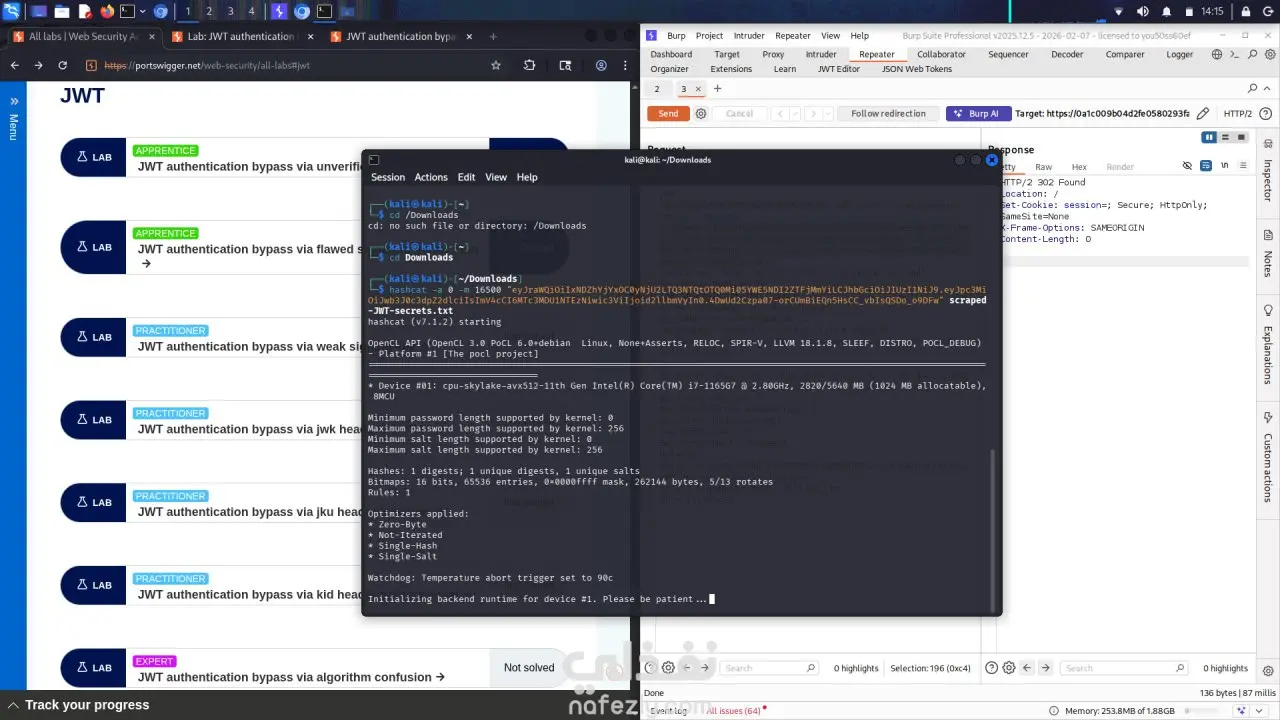This screenshot has width=1280, height=720.
Task: Open the browser profile avatar
Action: coord(601,65)
